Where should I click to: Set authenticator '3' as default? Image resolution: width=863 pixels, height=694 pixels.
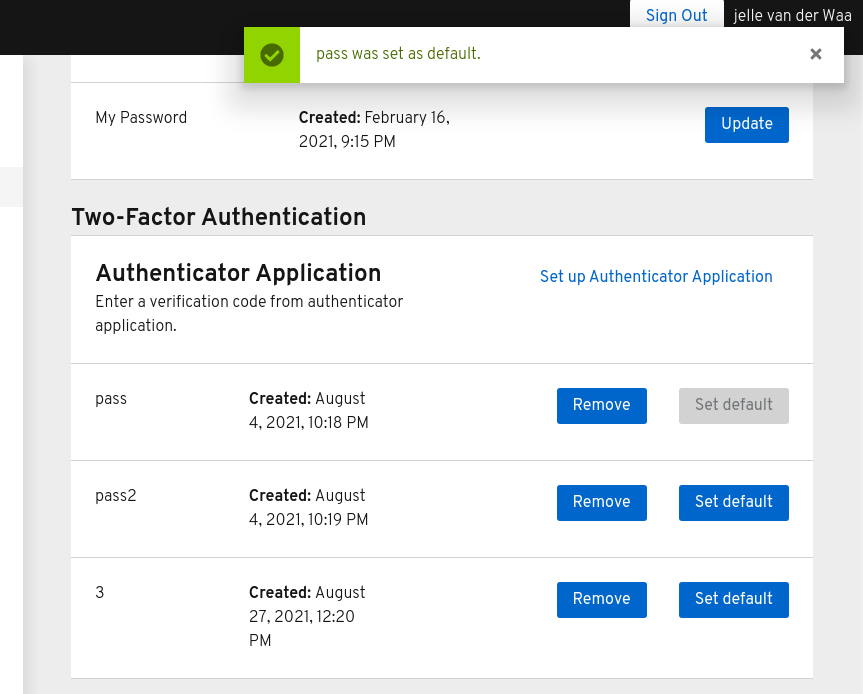pyautogui.click(x=733, y=599)
